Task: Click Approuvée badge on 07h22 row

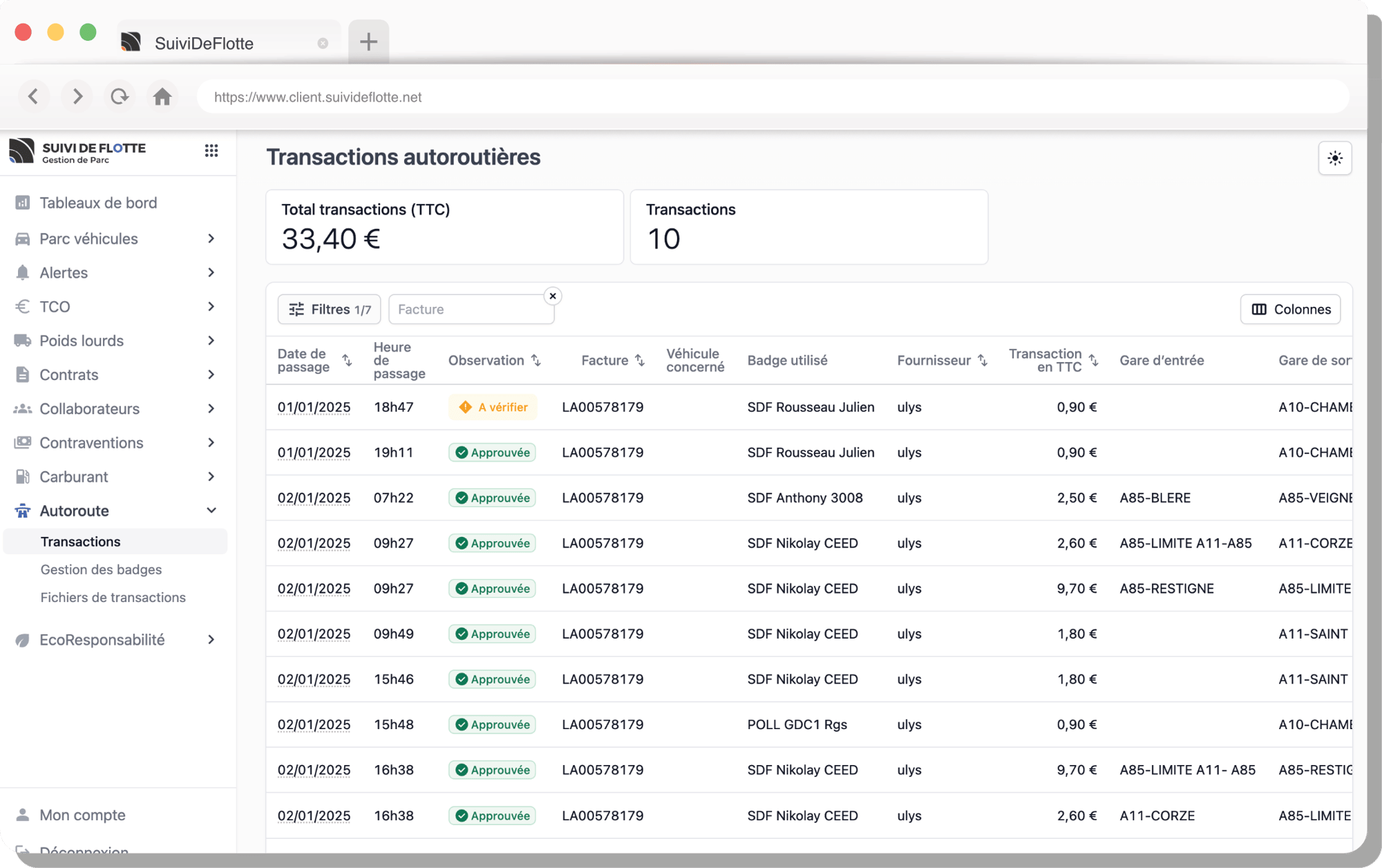Action: pyautogui.click(x=492, y=498)
